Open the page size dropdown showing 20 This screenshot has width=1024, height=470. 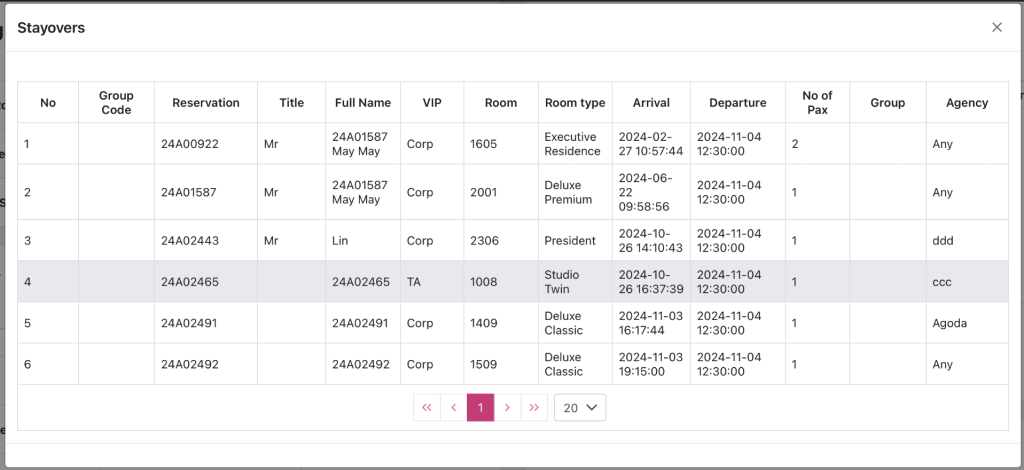click(x=580, y=408)
